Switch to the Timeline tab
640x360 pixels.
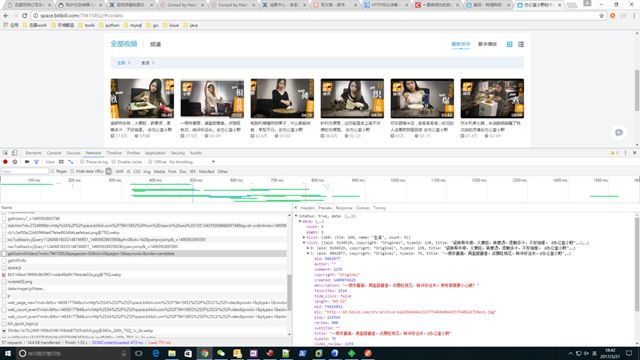pos(114,153)
